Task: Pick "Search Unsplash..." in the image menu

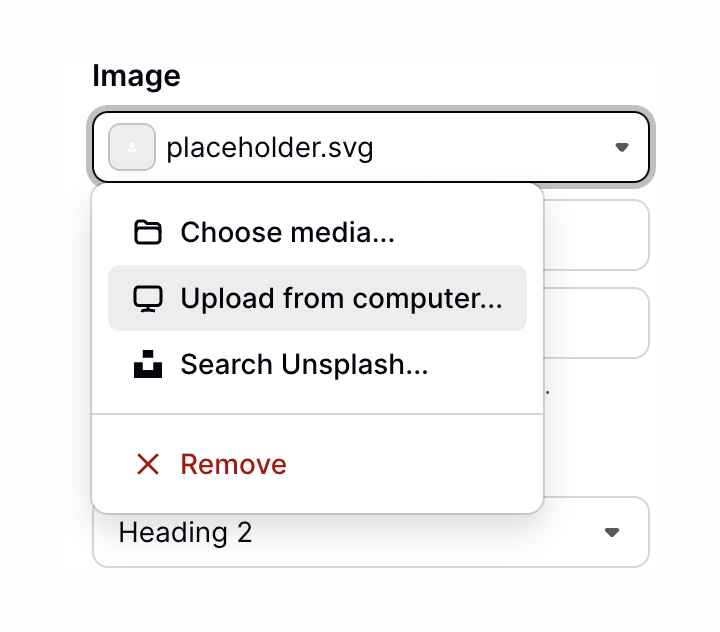Action: tap(304, 365)
